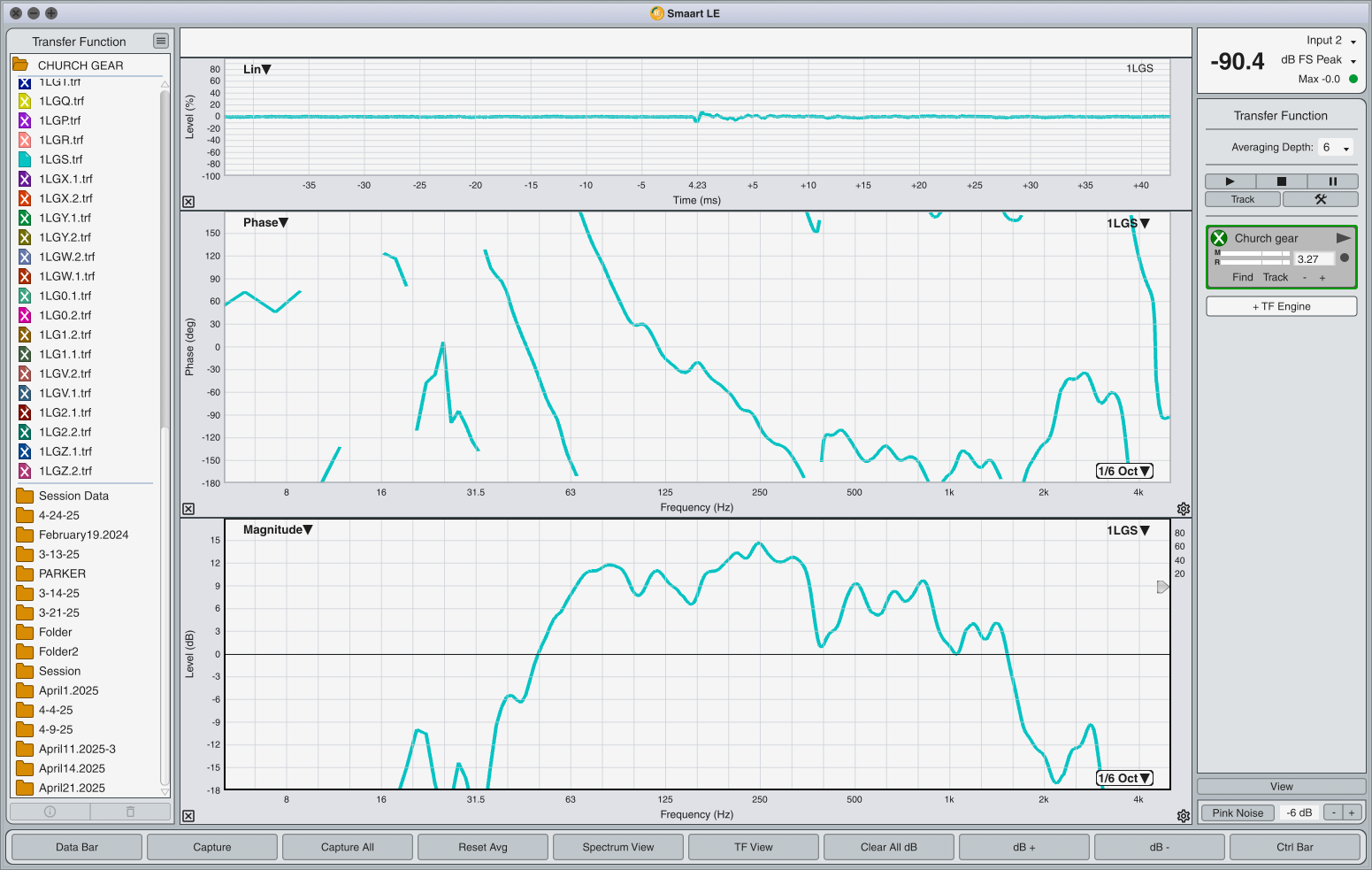The image size is (1372, 870).
Task: Click the Church gear play arrow icon
Action: pyautogui.click(x=1344, y=238)
